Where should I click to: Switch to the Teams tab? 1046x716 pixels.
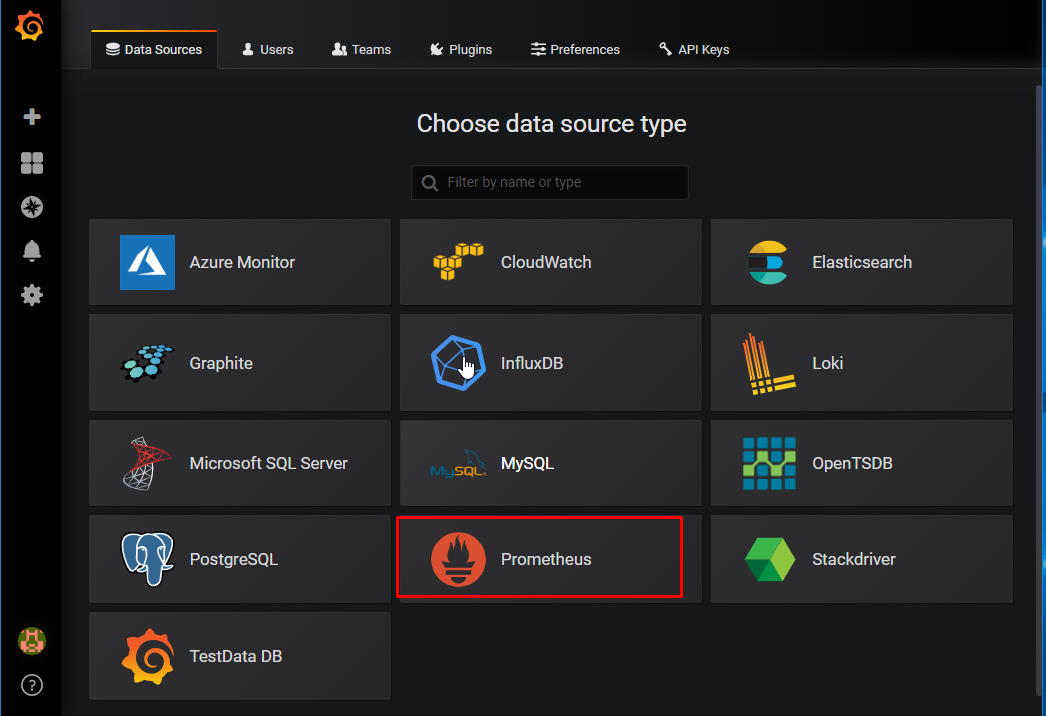click(x=361, y=49)
